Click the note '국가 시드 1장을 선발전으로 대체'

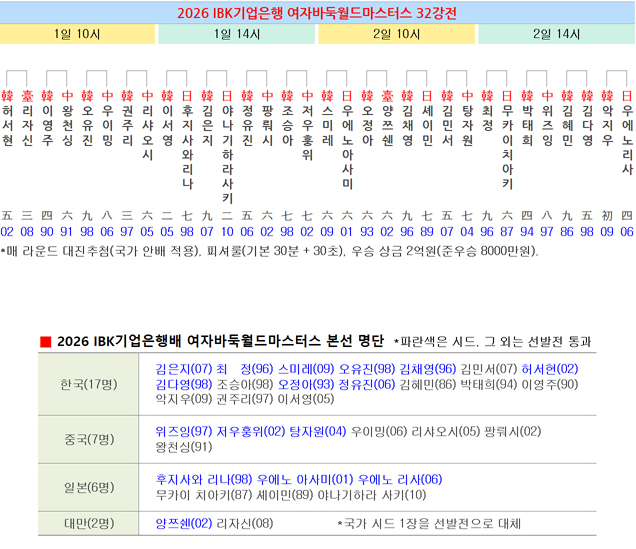point(429,524)
